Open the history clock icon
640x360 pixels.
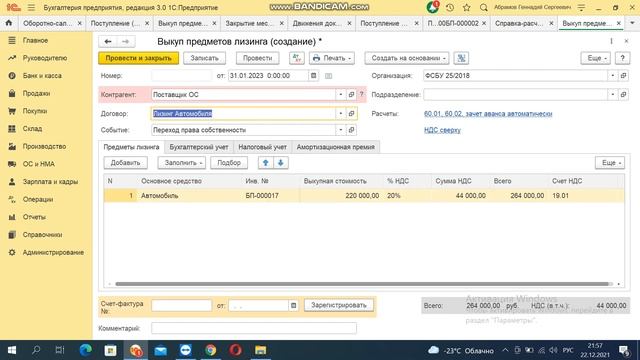[x=450, y=7]
